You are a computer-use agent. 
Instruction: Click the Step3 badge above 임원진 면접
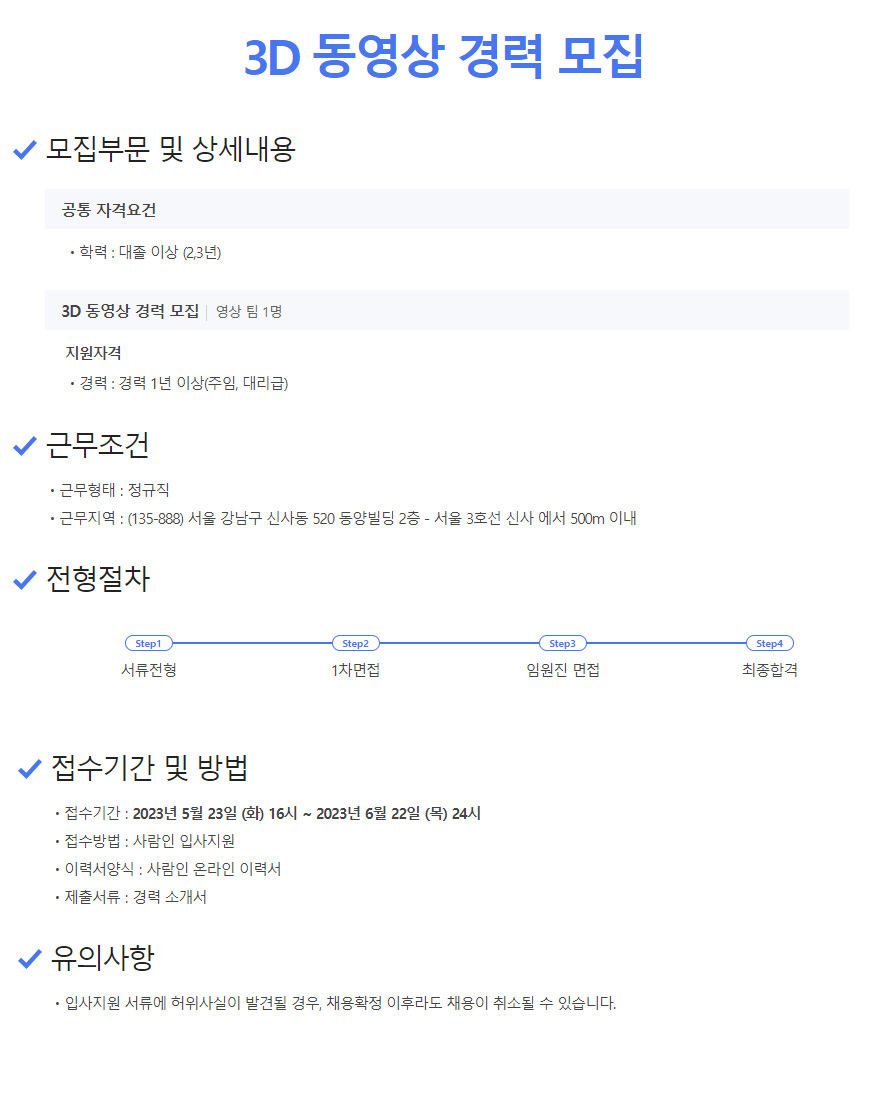coord(562,643)
